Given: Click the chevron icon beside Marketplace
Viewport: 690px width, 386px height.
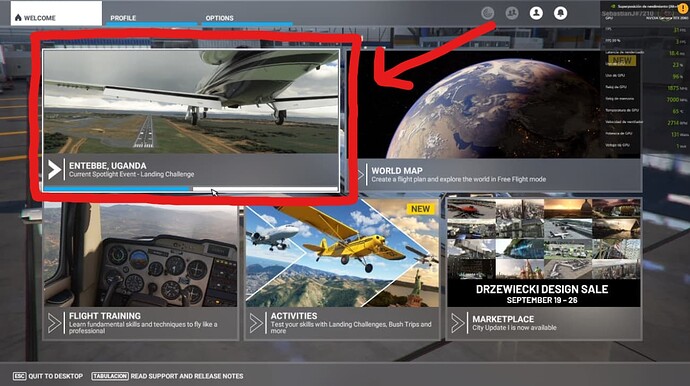Looking at the screenshot, I should [458, 323].
